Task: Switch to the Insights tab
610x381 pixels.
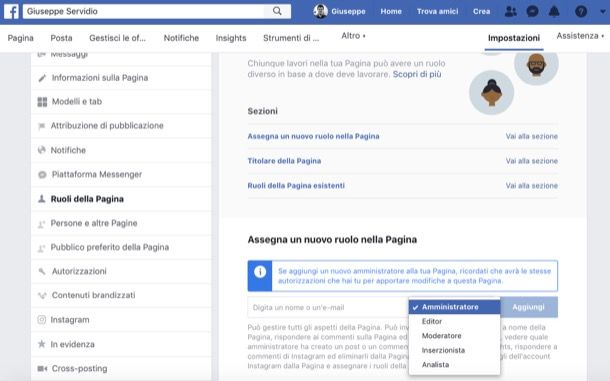Action: point(231,38)
